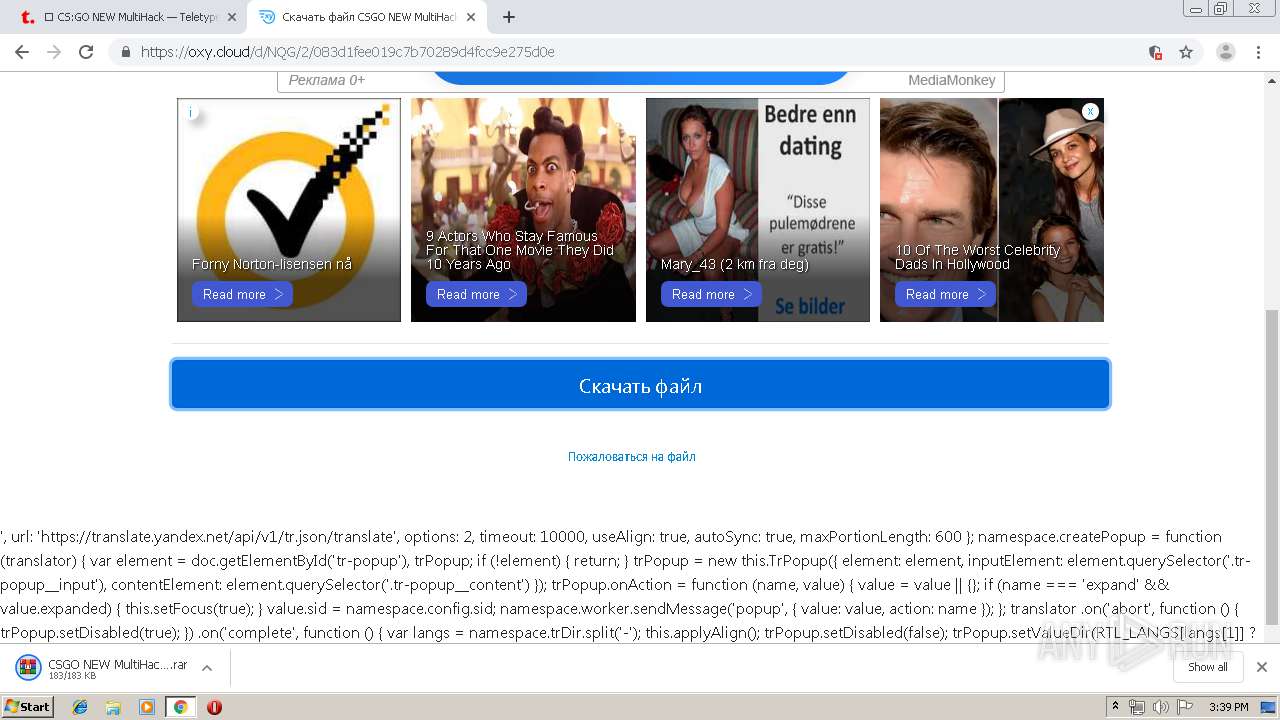Expand the download item options chevron
Image resolution: width=1280 pixels, height=720 pixels.
(207, 668)
